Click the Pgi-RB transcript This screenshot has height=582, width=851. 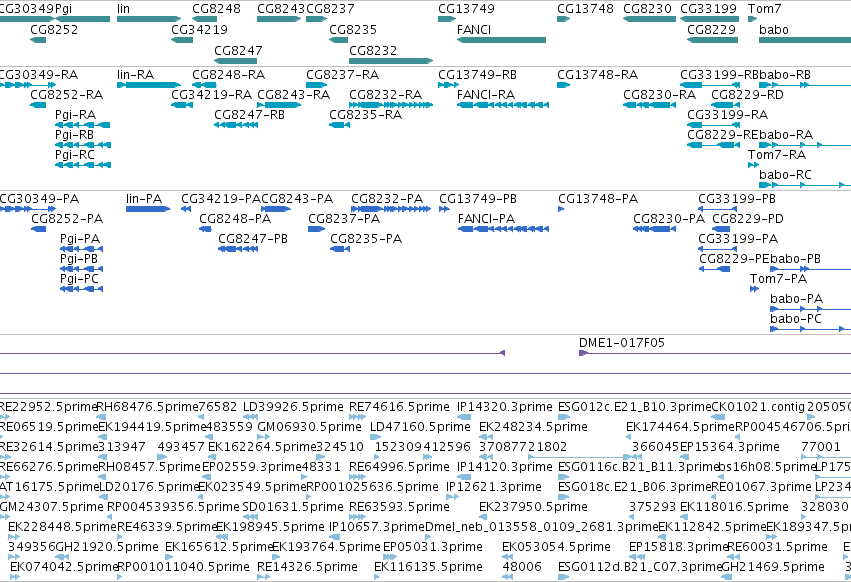tap(82, 145)
